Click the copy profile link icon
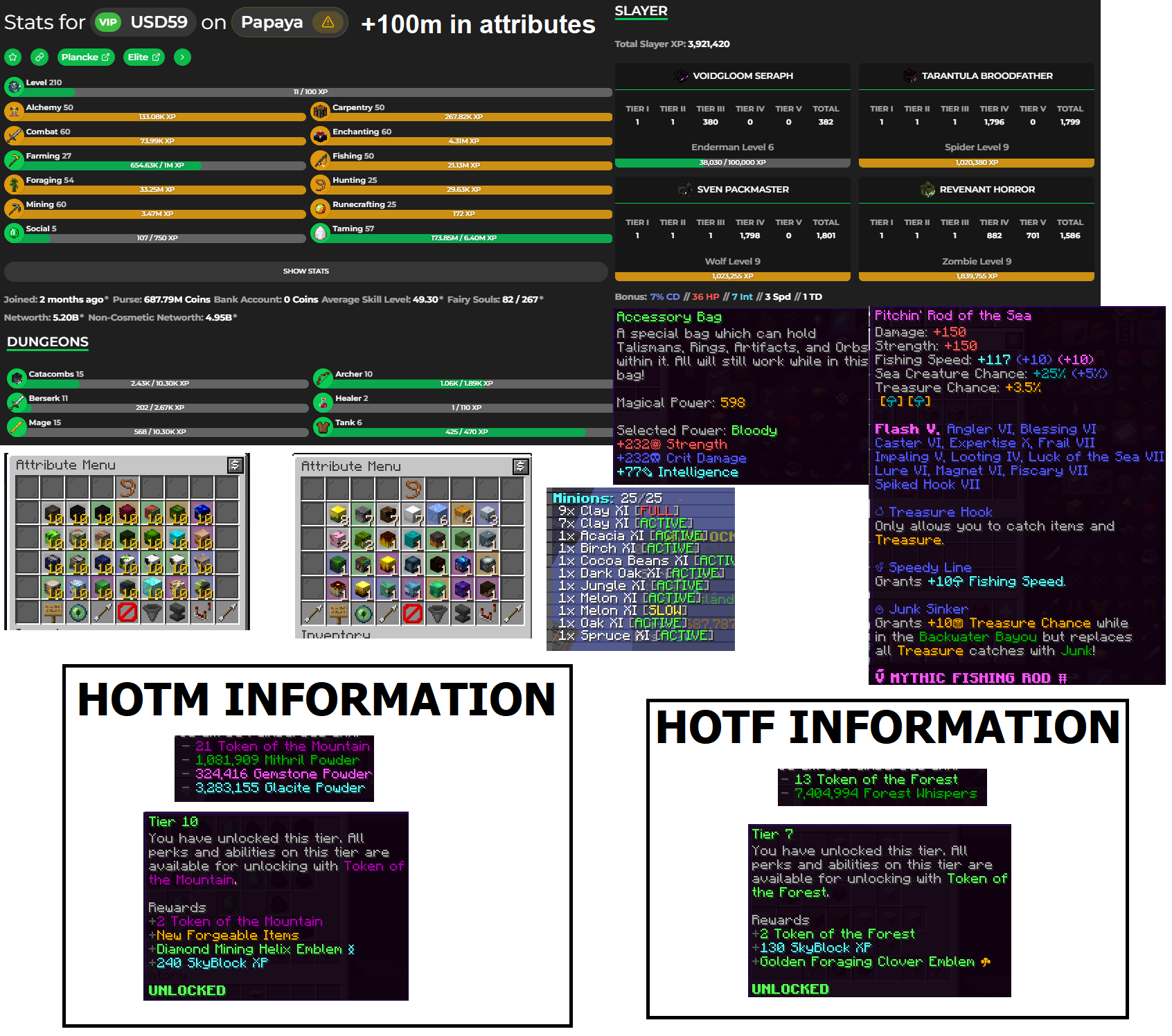Viewport: 1172px width, 1036px height. click(39, 57)
